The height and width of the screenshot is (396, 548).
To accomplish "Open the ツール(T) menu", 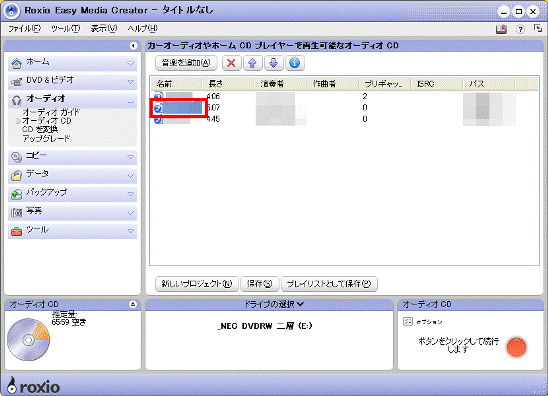I will pos(65,29).
